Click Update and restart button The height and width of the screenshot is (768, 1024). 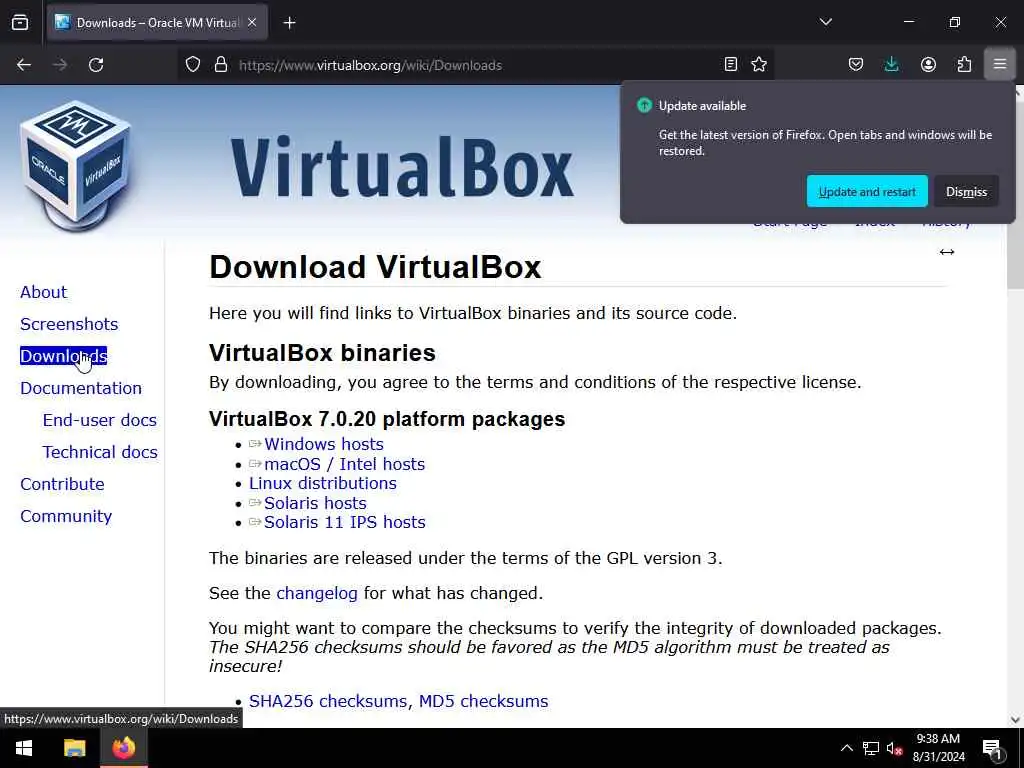pyautogui.click(x=867, y=191)
